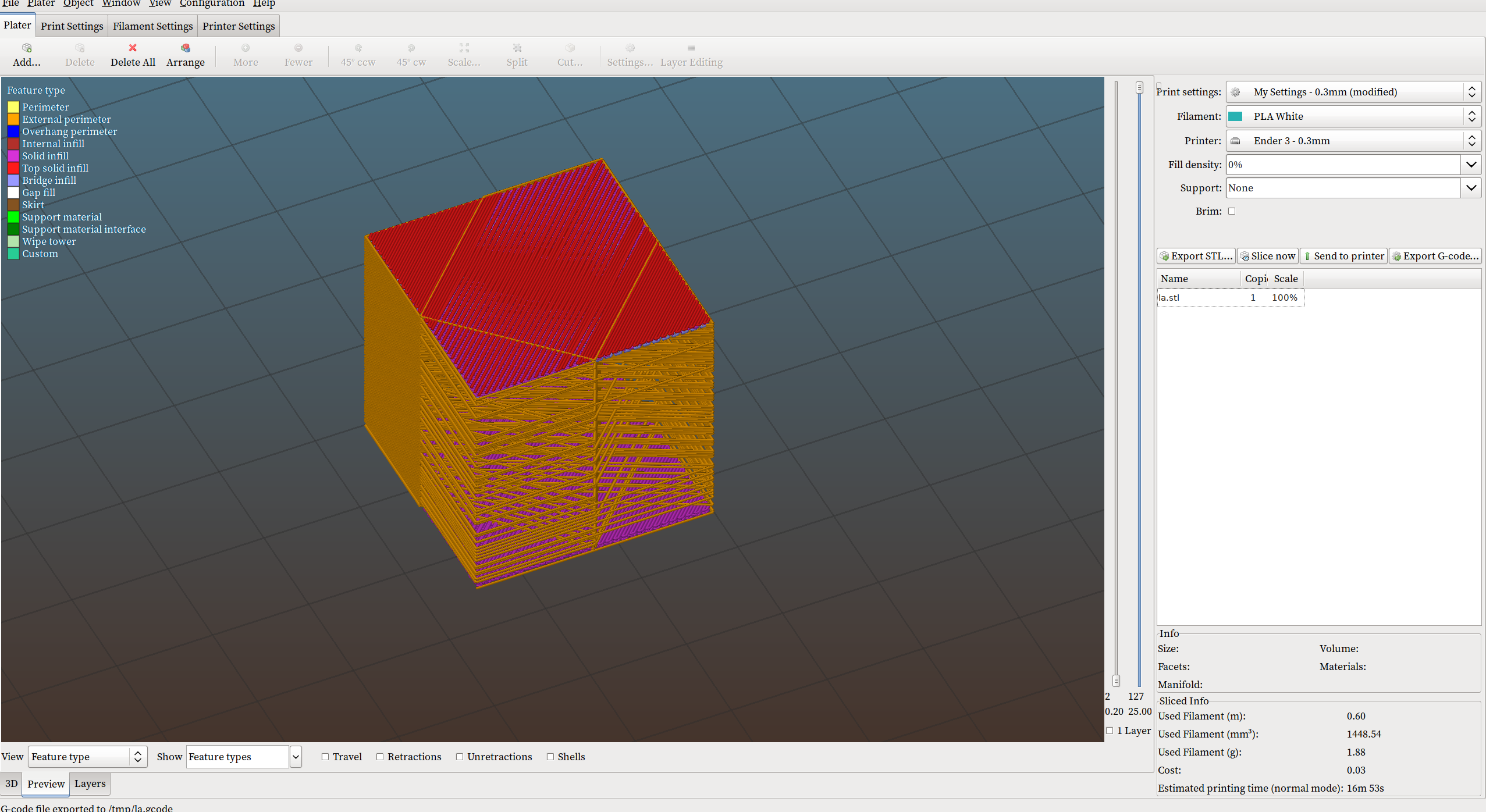Click the Export G-code button
Viewport: 1486px width, 812px height.
[1435, 256]
